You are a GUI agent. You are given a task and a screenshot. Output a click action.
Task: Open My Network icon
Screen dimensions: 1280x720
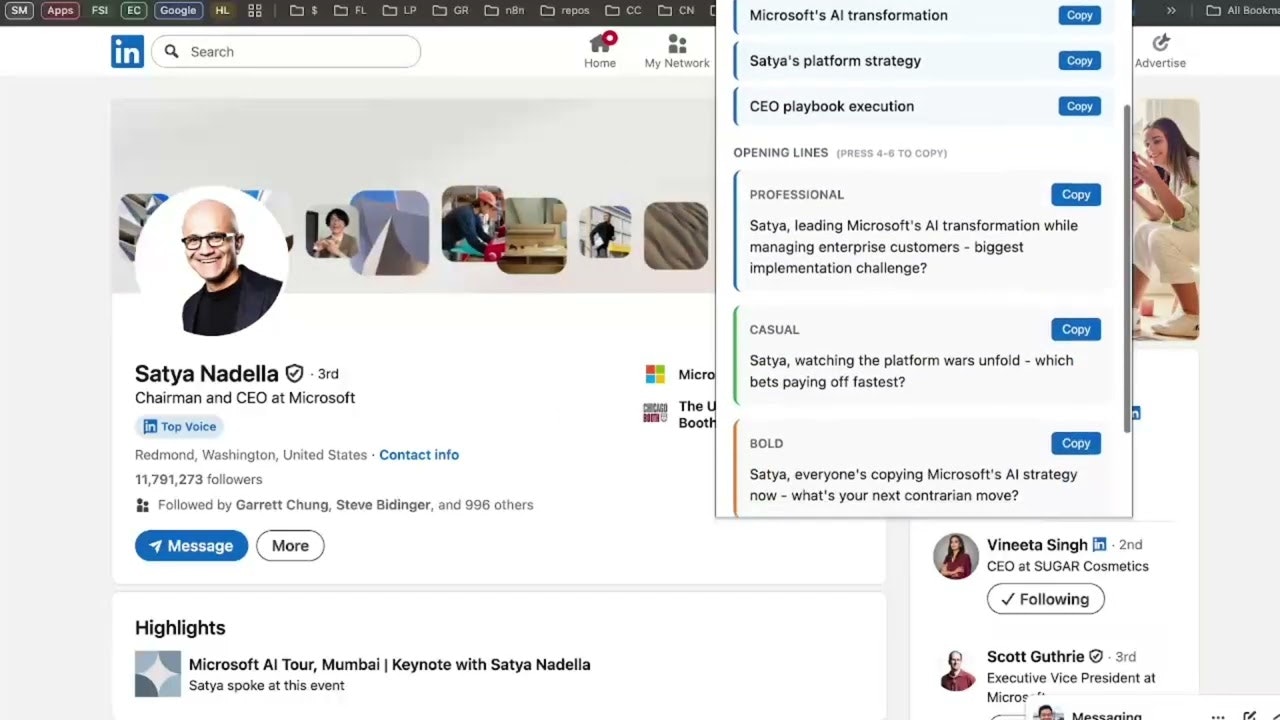(677, 51)
